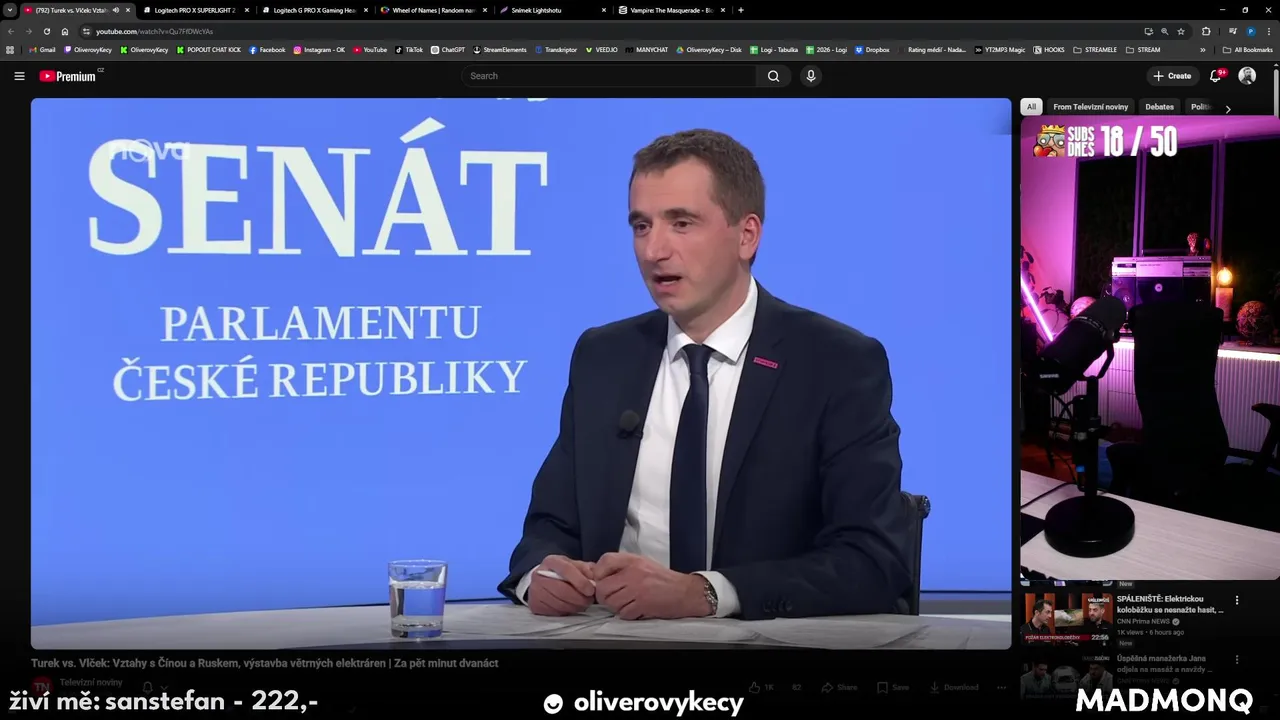Click the browser forward arrow
The image size is (1280, 720).
click(x=29, y=31)
